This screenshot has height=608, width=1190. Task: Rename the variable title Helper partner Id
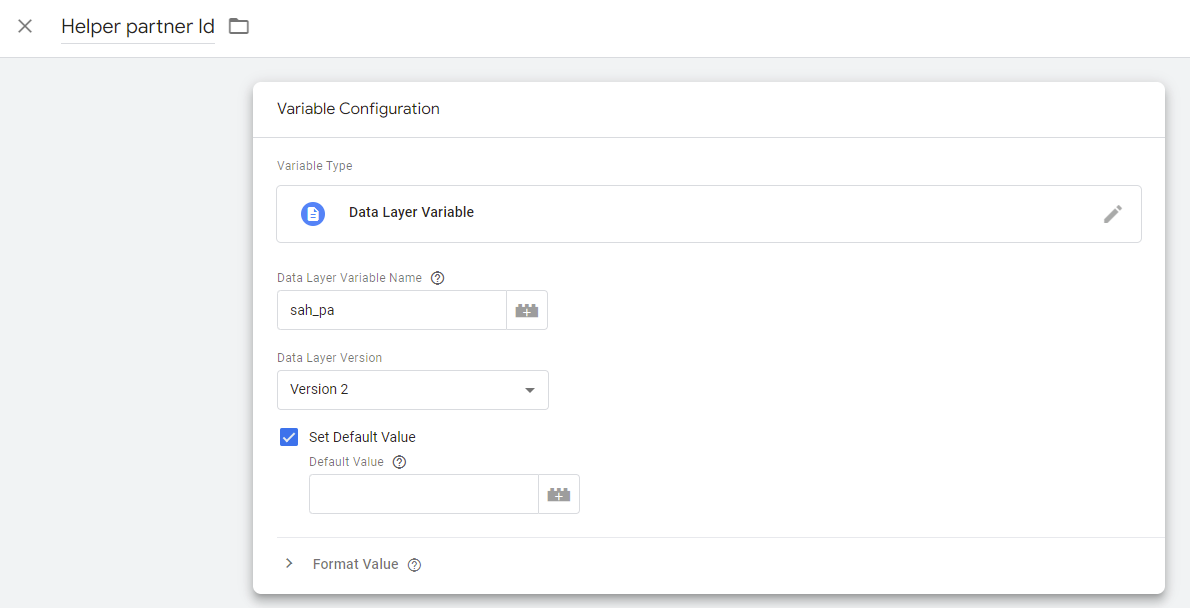click(137, 27)
